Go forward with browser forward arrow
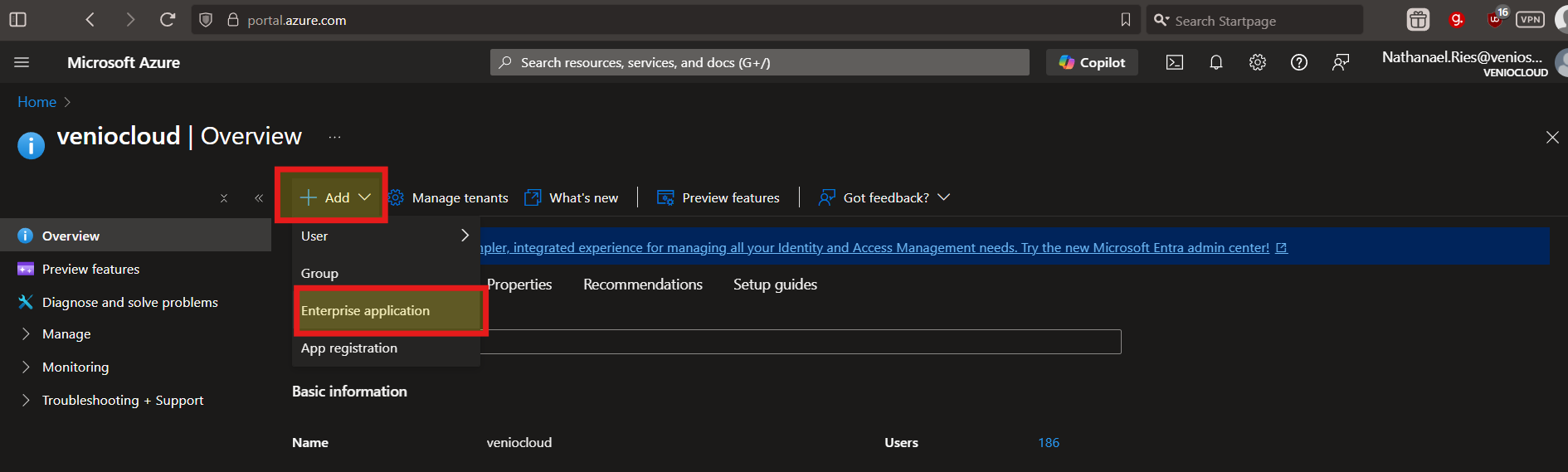The image size is (1568, 472). (129, 19)
